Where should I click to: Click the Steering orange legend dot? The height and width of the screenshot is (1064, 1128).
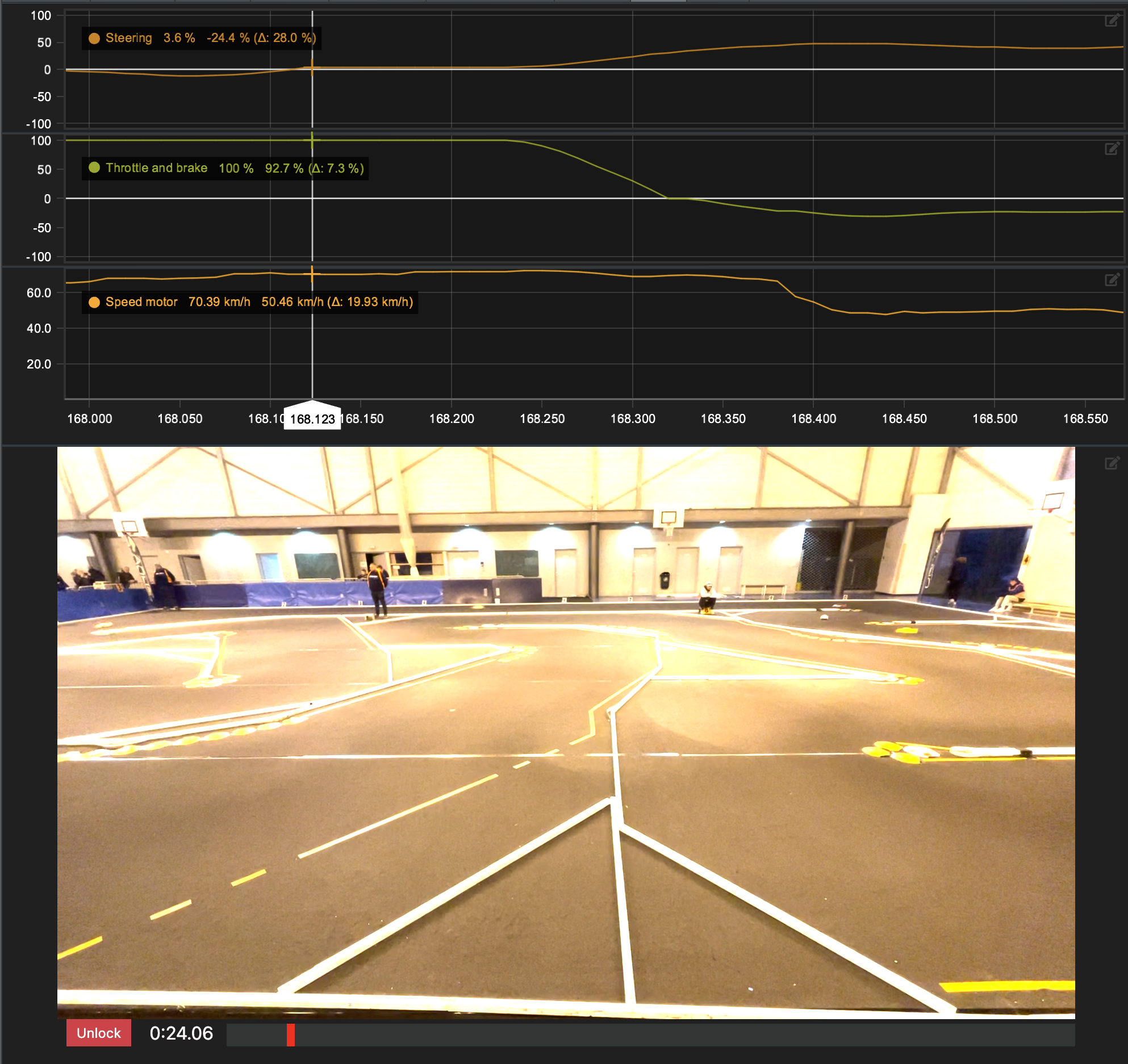[x=94, y=38]
